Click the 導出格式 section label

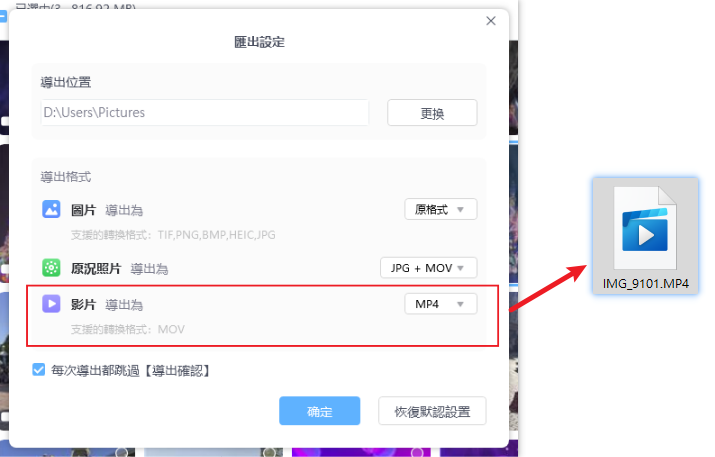(x=66, y=177)
